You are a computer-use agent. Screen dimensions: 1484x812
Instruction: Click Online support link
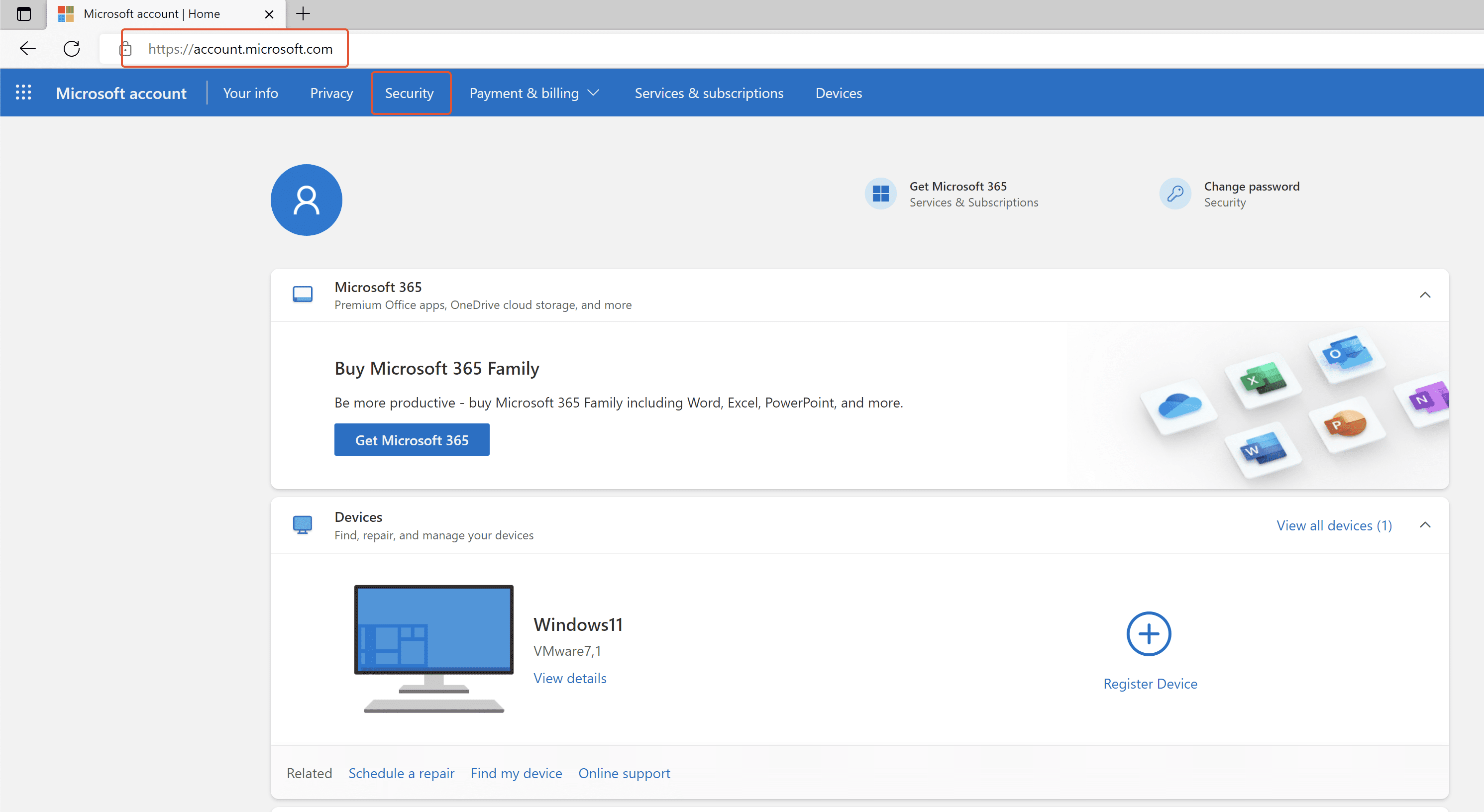(625, 773)
